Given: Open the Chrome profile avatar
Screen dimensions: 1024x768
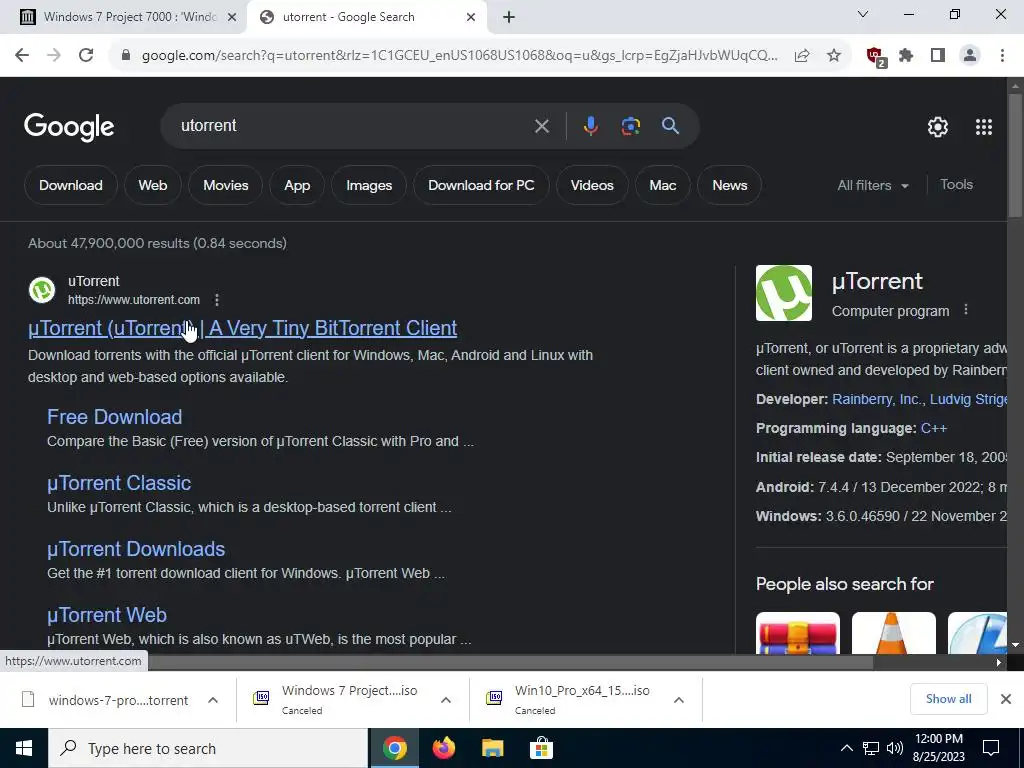Looking at the screenshot, I should (x=970, y=56).
